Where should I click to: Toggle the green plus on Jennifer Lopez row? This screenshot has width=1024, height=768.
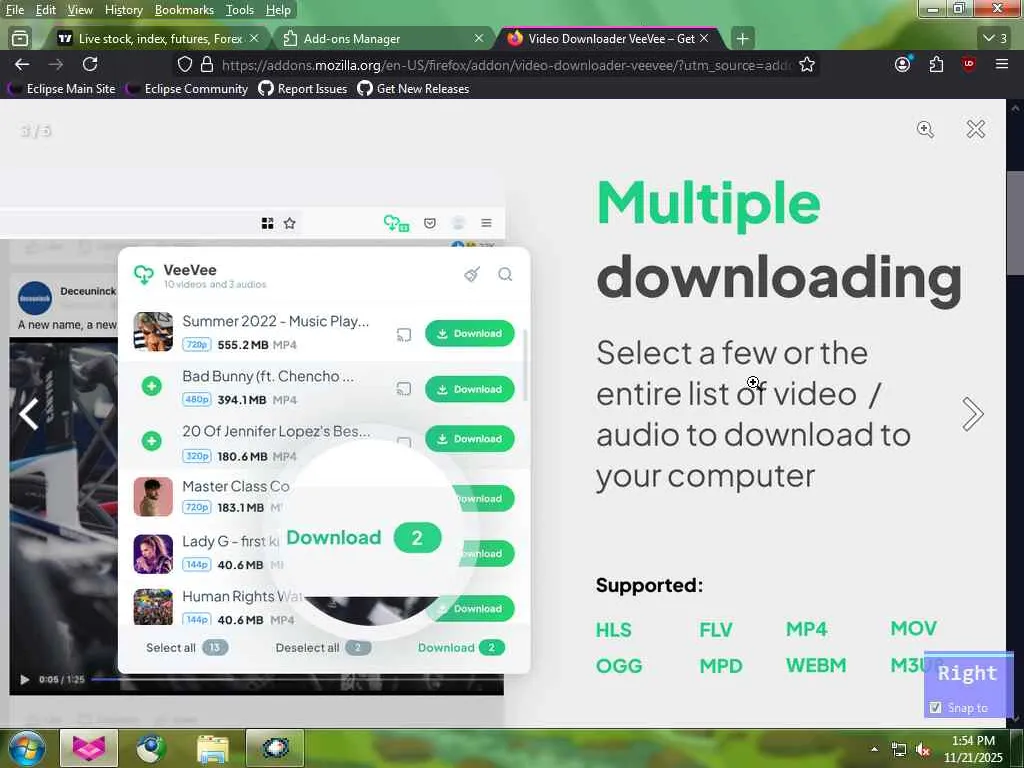(152, 441)
